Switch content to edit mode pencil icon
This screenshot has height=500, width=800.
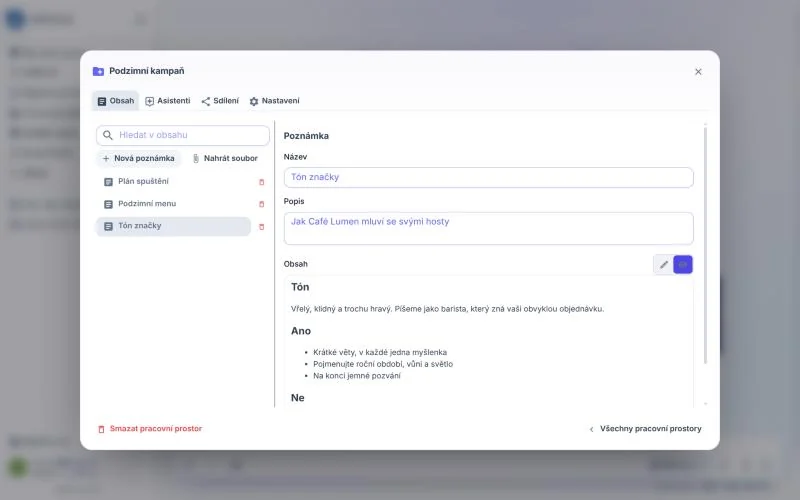(663, 265)
